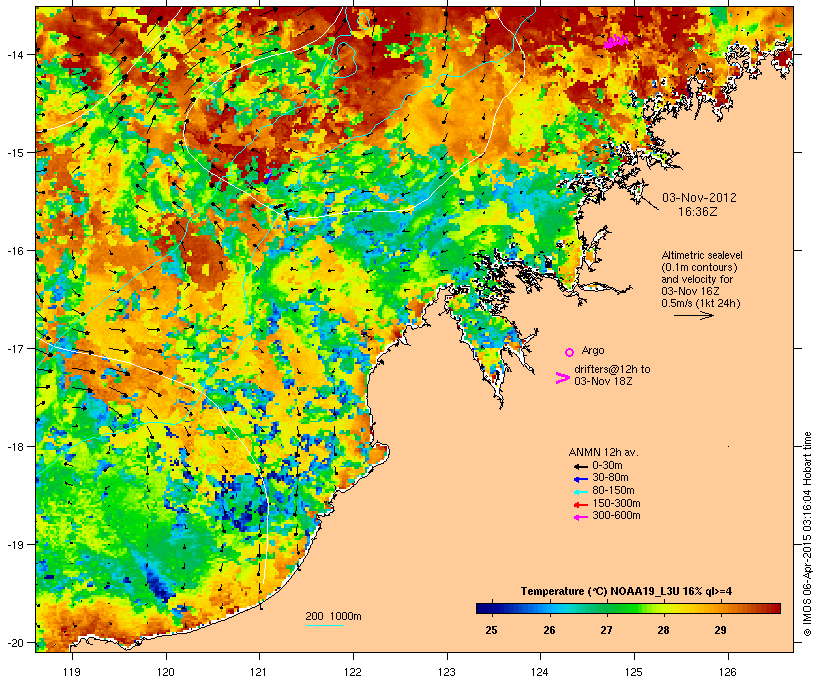Click the magenta drifter track near 125E
Screen dimensions: 820x680
(617, 41)
